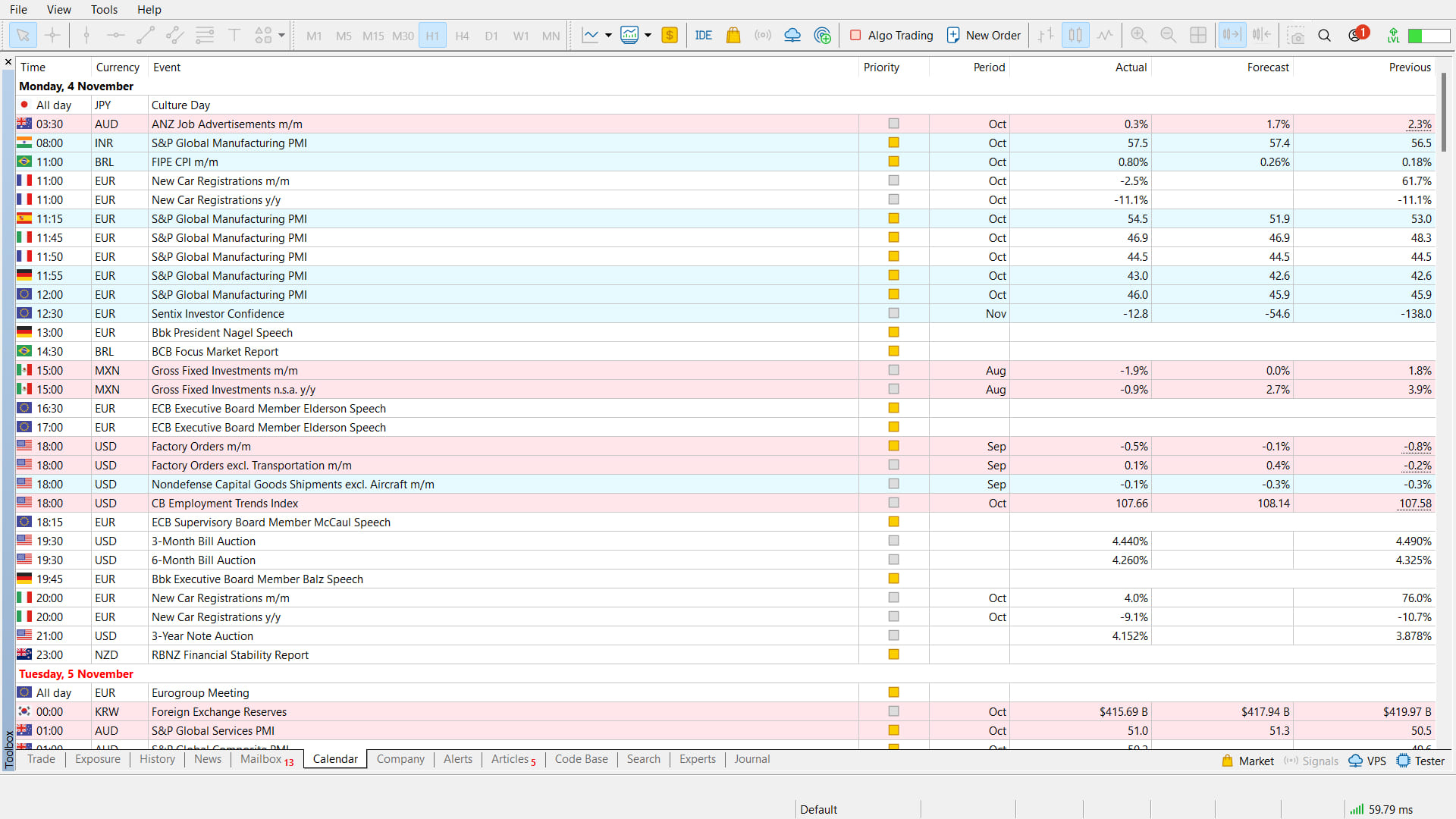Toggle Algo Trading on

tap(892, 35)
